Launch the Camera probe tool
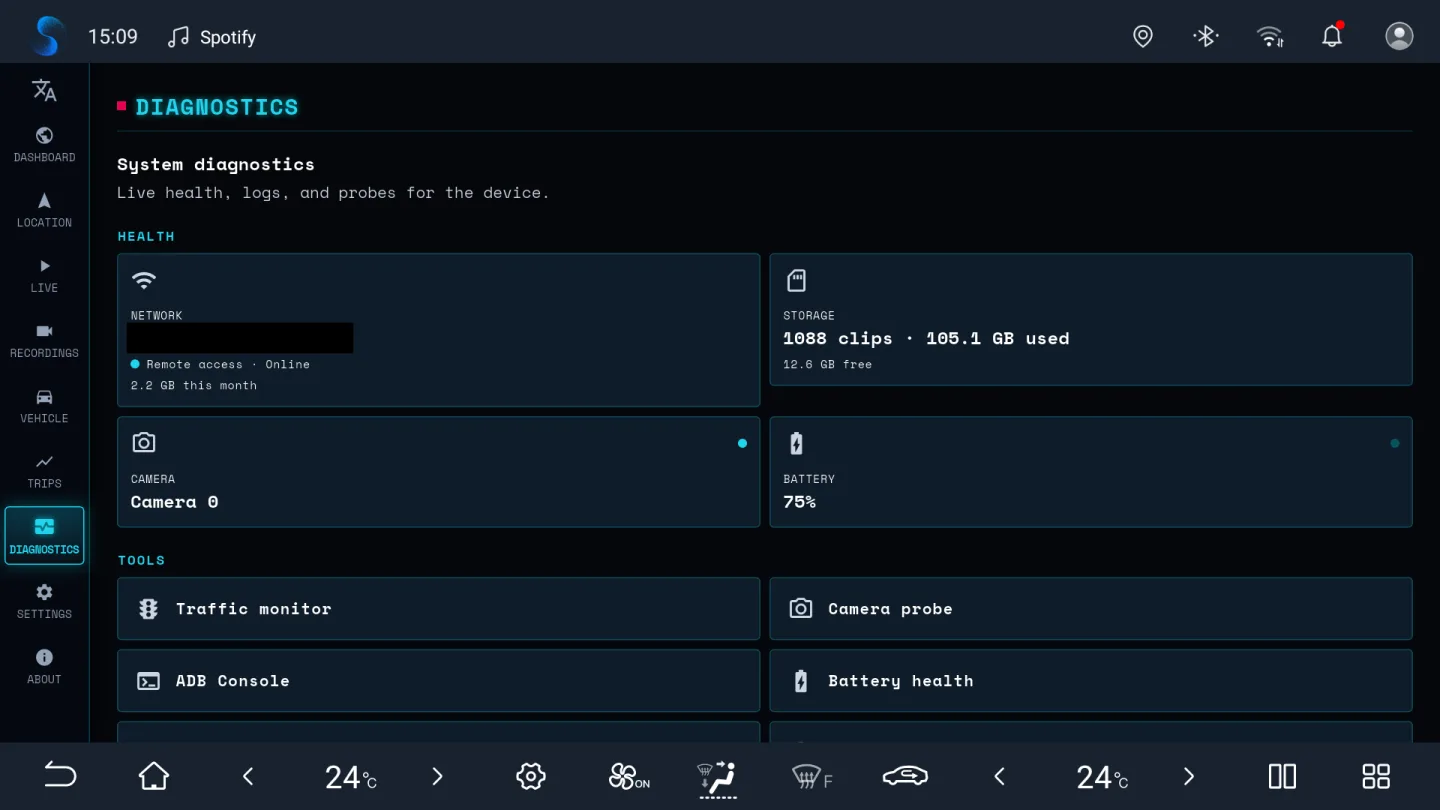Viewport: 1440px width, 810px height. (x=1091, y=608)
